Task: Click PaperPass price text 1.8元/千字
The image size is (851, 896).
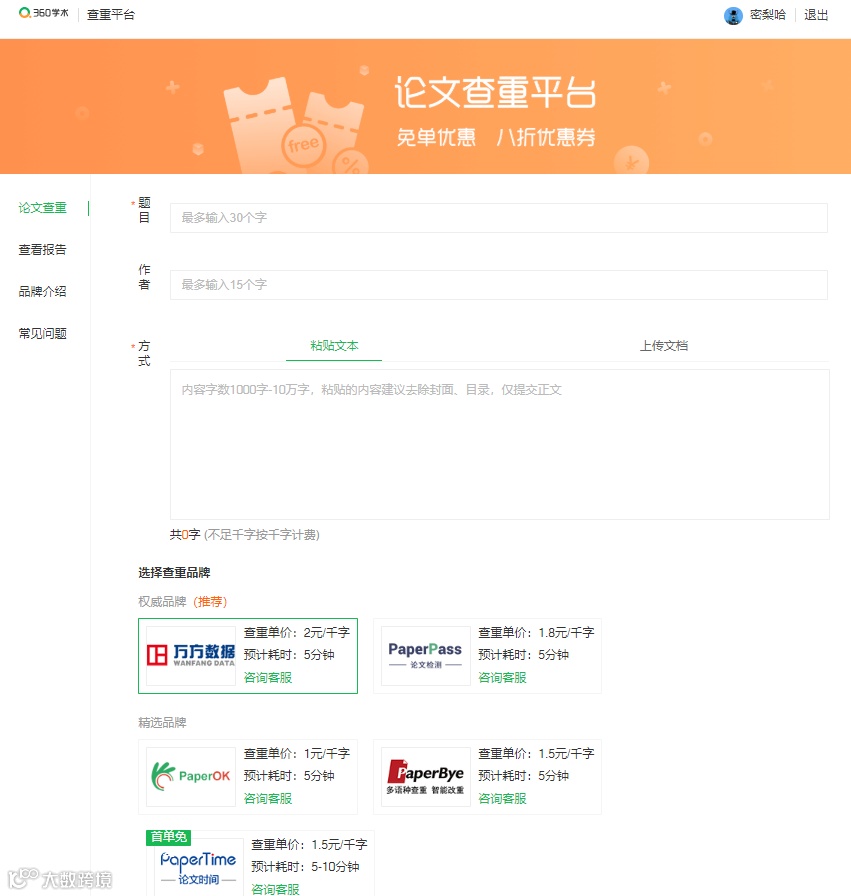Action: click(566, 633)
